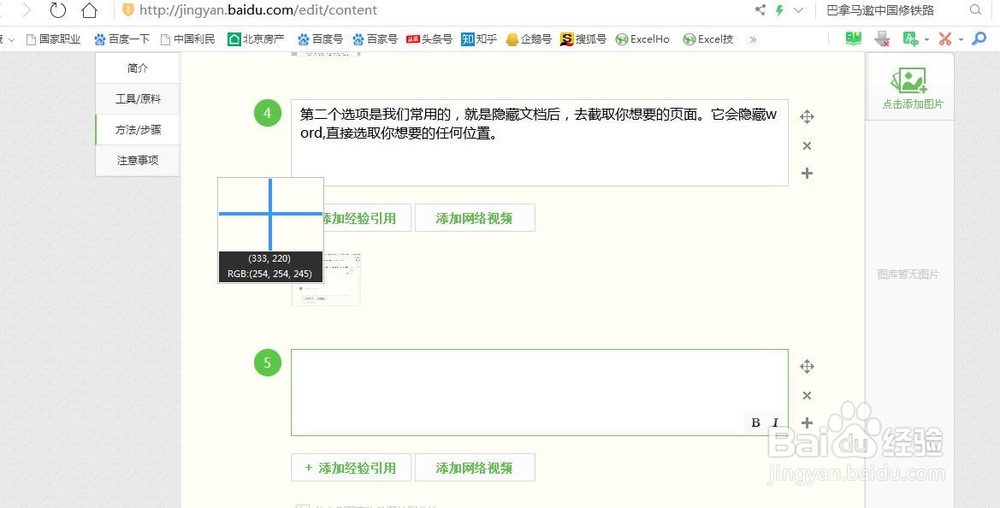Image resolution: width=1000 pixels, height=508 pixels.
Task: Click 添加网络视频 button under step 5
Action: click(x=474, y=468)
